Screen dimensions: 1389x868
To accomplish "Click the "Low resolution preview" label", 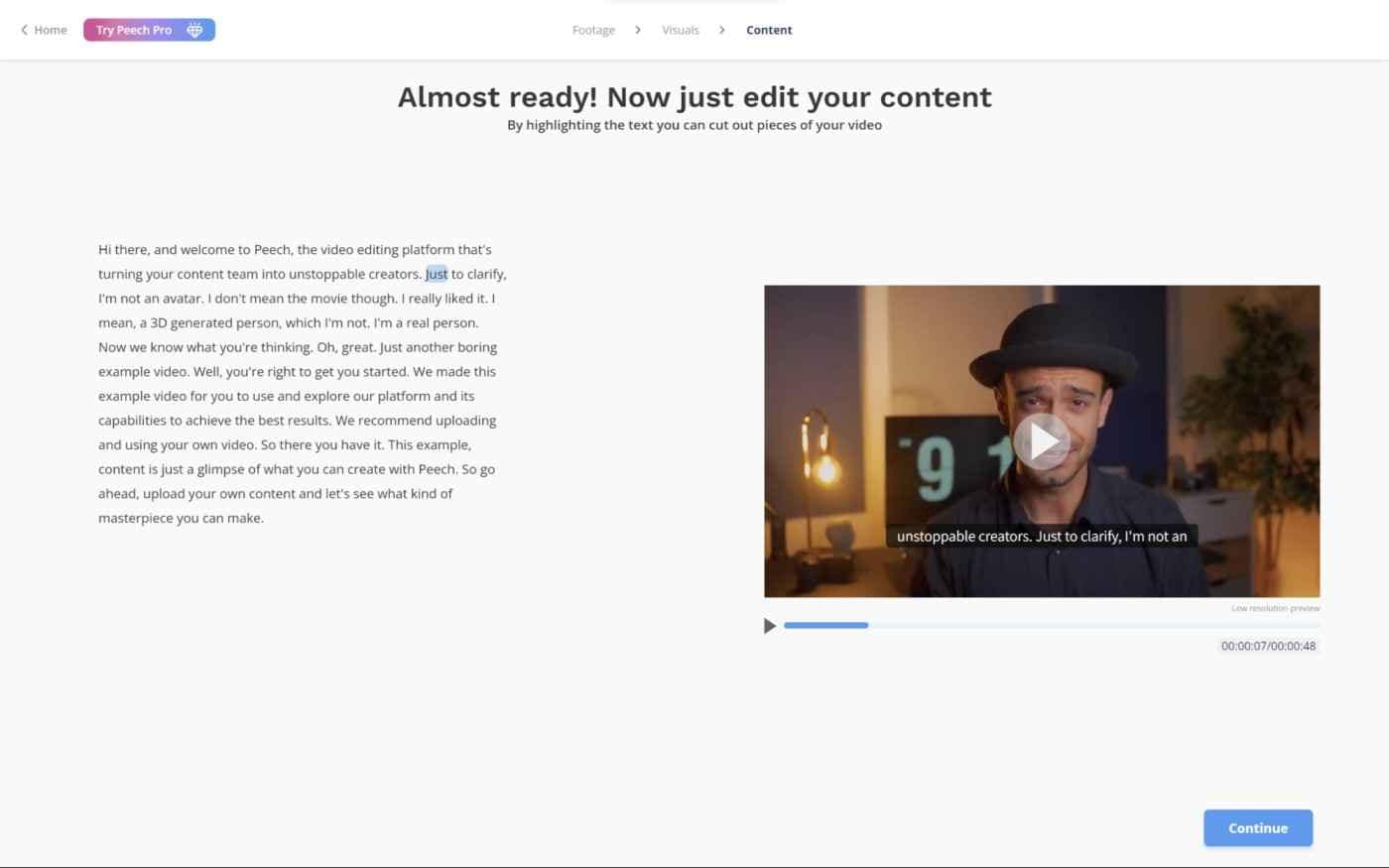I will coord(1276,608).
